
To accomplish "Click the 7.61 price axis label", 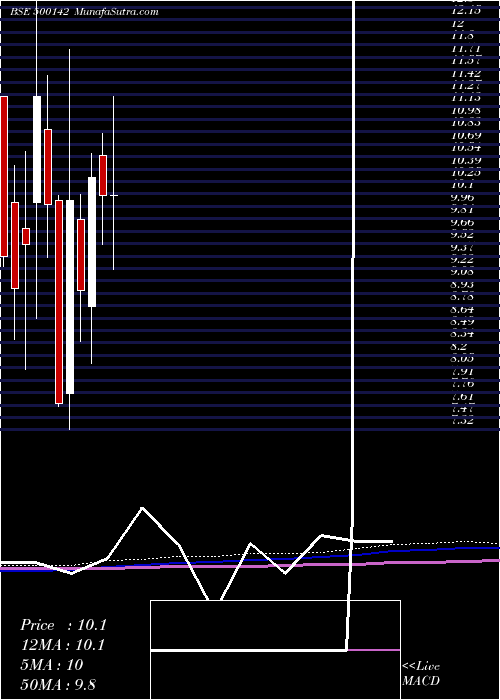I will point(462,396).
